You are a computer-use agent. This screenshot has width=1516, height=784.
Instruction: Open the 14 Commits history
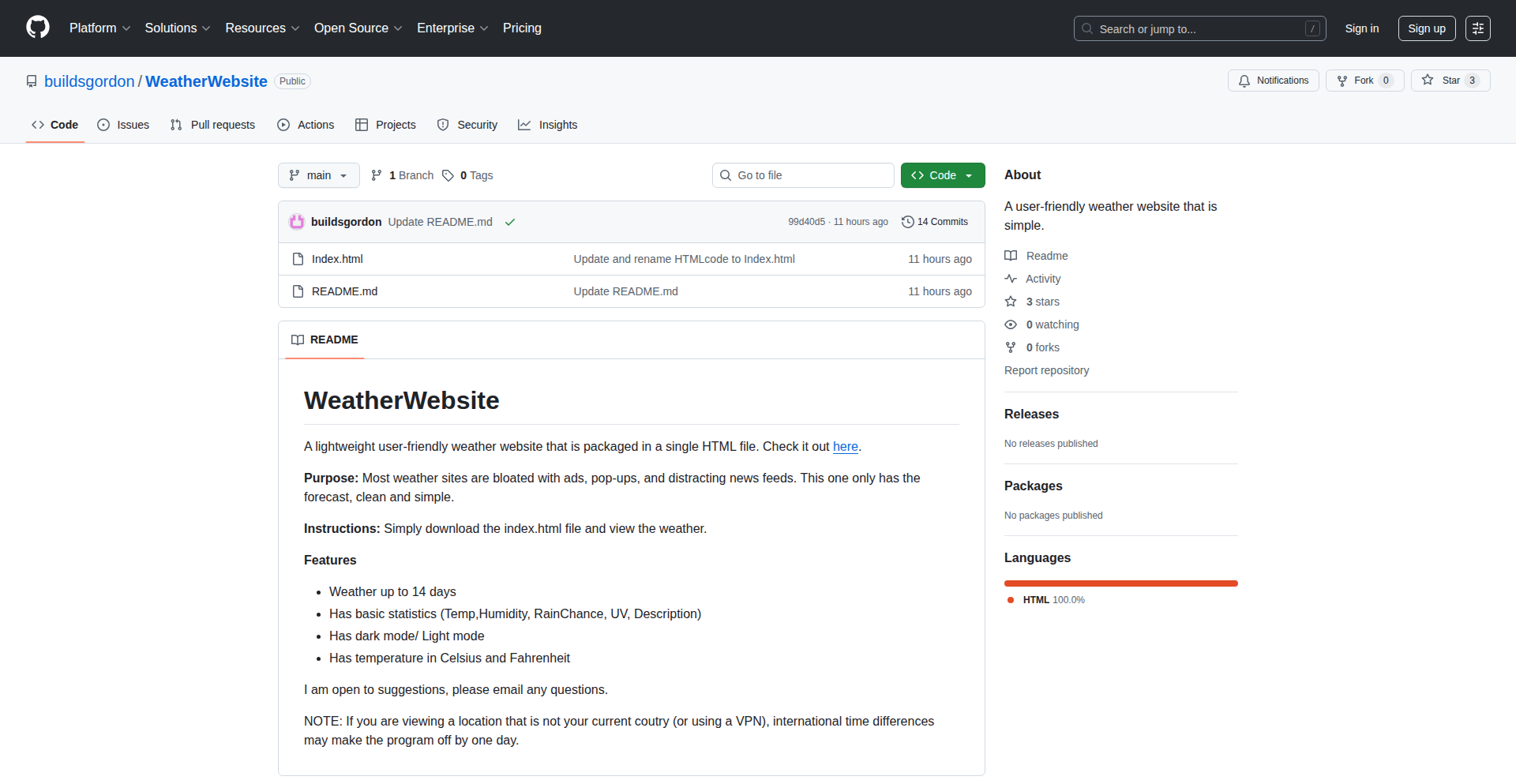935,222
